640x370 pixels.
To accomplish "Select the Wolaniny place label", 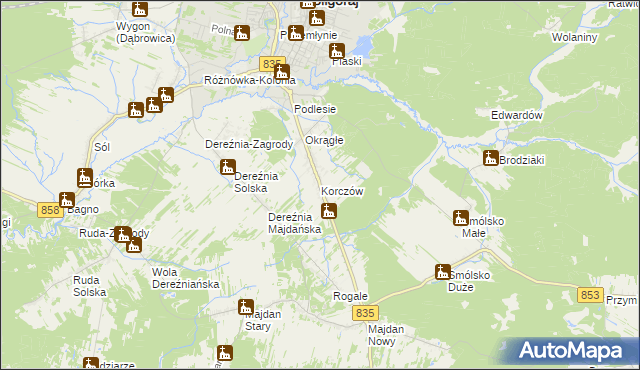I will tap(574, 38).
